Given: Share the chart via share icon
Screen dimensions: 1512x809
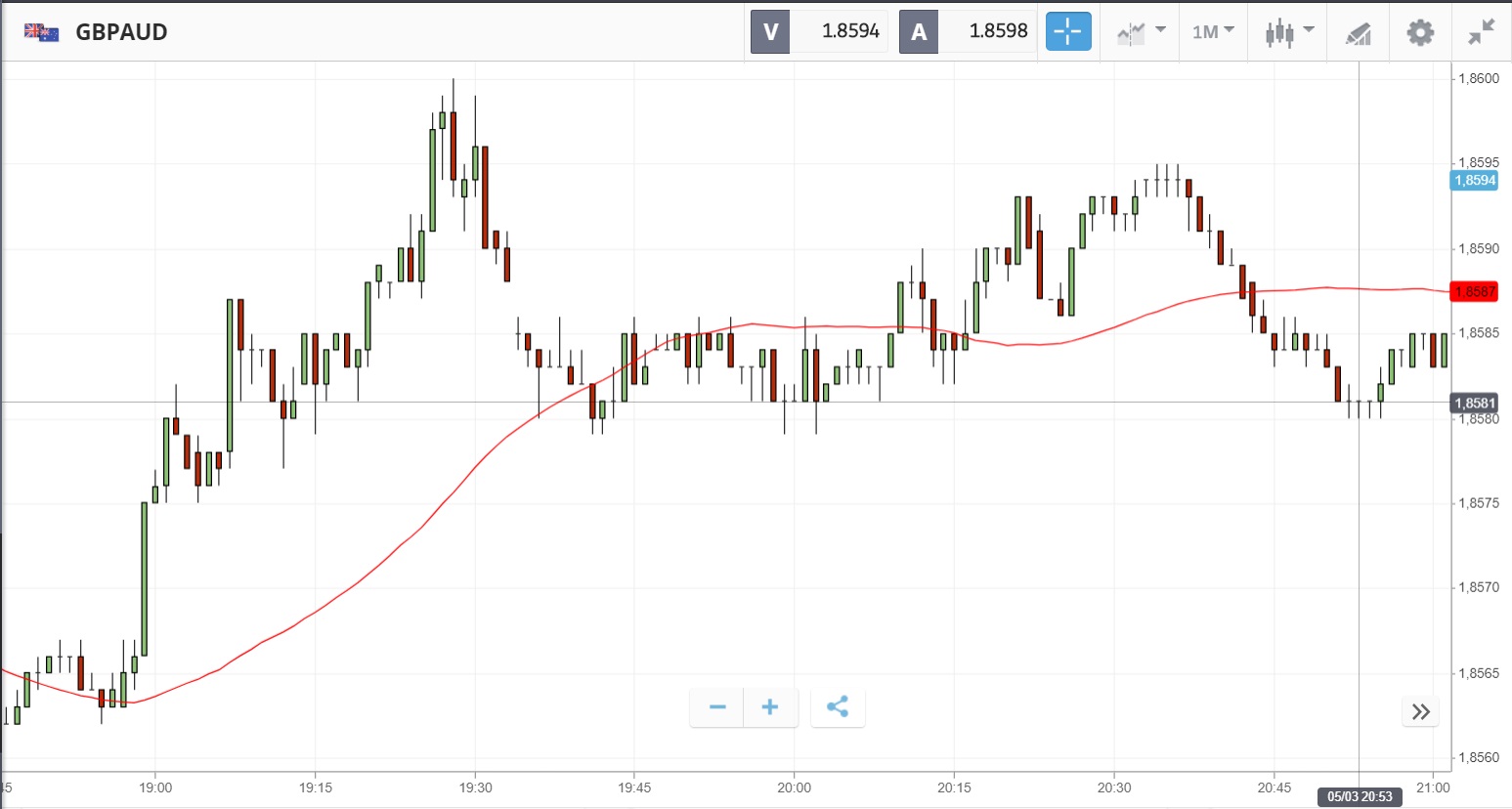Looking at the screenshot, I should click(838, 707).
